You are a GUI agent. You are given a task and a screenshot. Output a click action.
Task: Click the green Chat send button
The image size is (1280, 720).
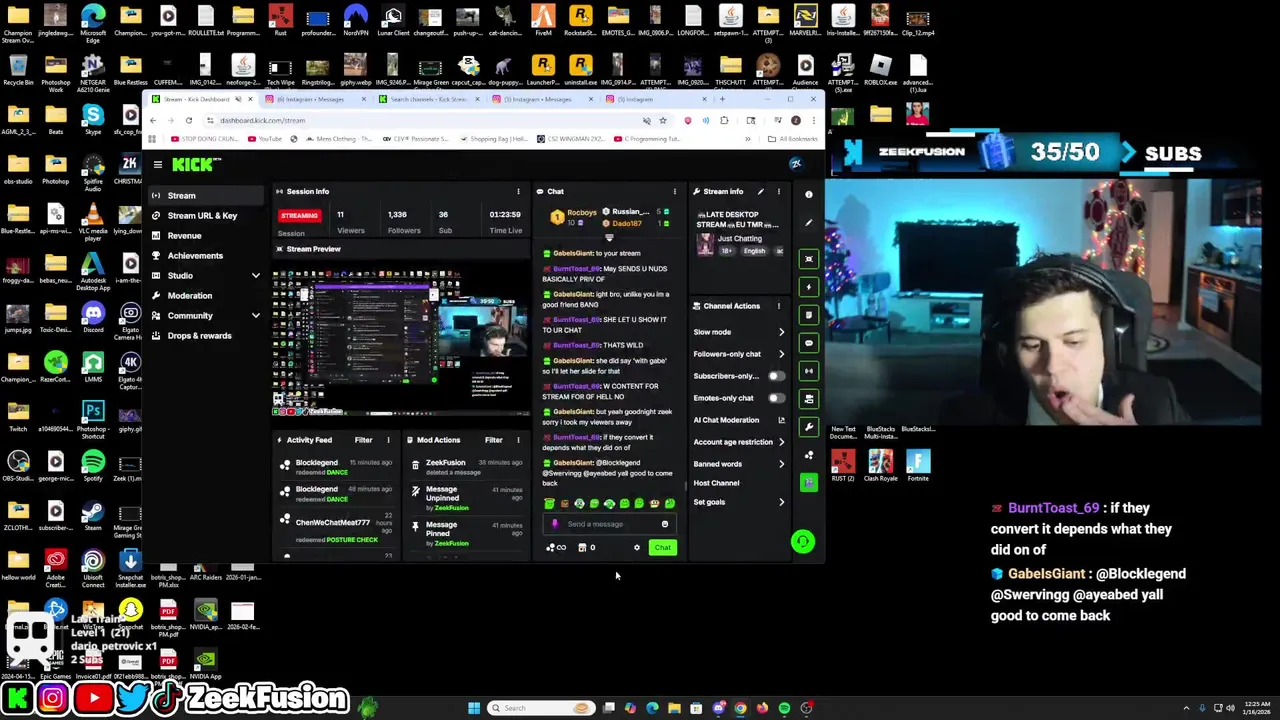662,547
